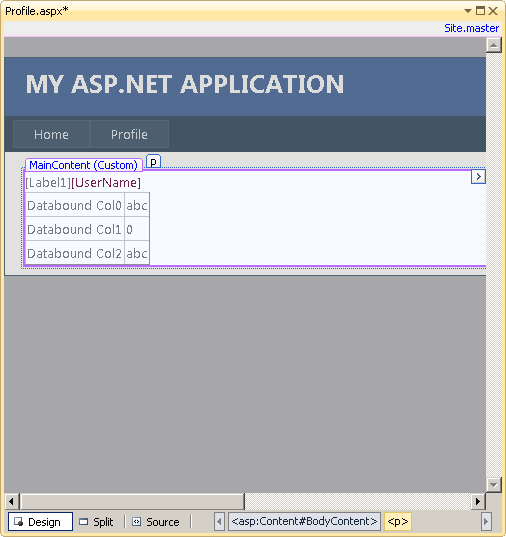
Task: Click the vertical scrollbar down arrow
Action: 494,485
